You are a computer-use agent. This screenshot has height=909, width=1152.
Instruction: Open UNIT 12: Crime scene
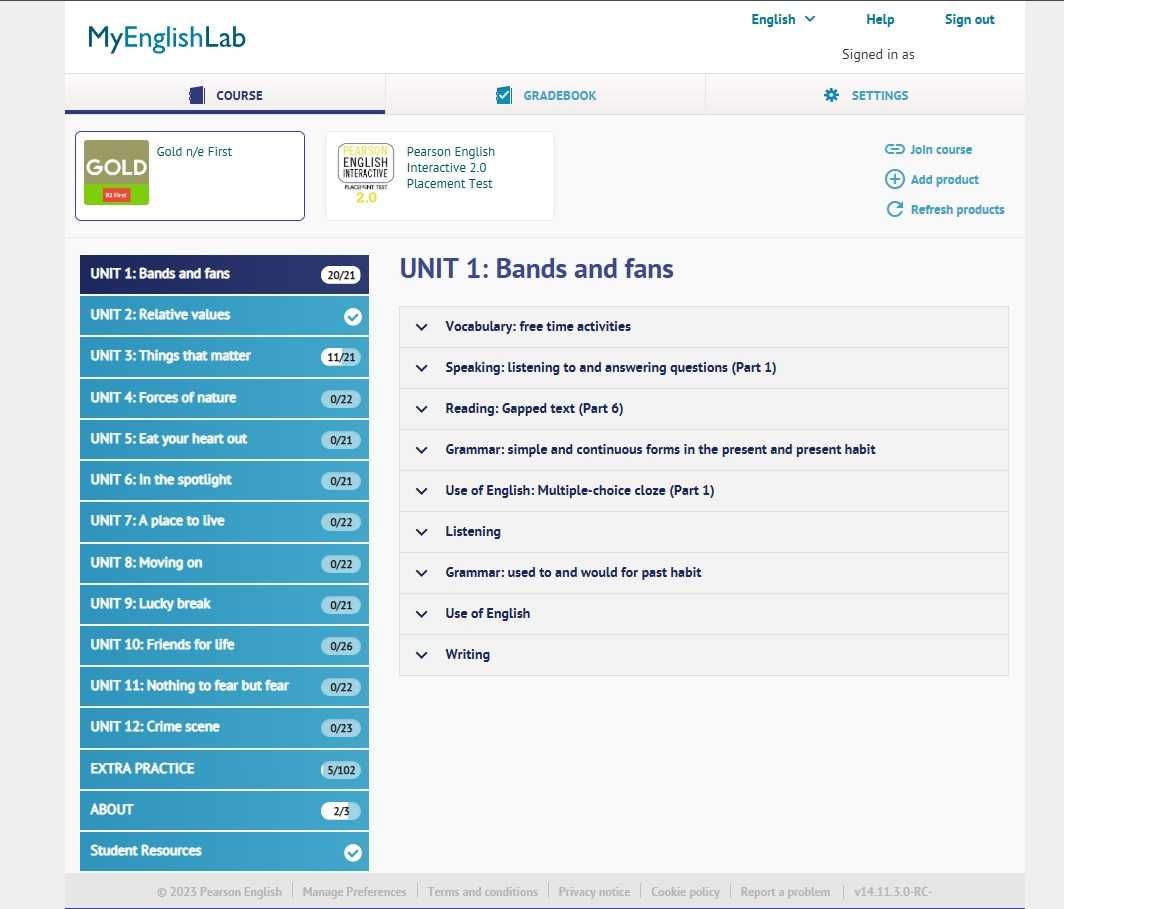[224, 728]
